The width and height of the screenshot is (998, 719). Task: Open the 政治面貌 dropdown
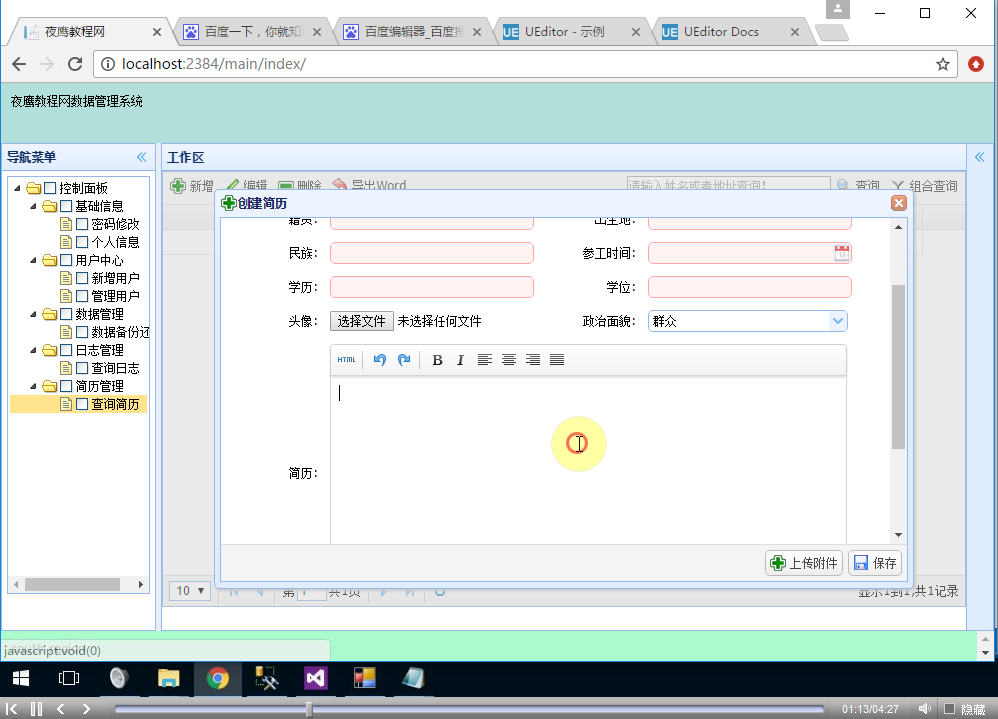[837, 321]
